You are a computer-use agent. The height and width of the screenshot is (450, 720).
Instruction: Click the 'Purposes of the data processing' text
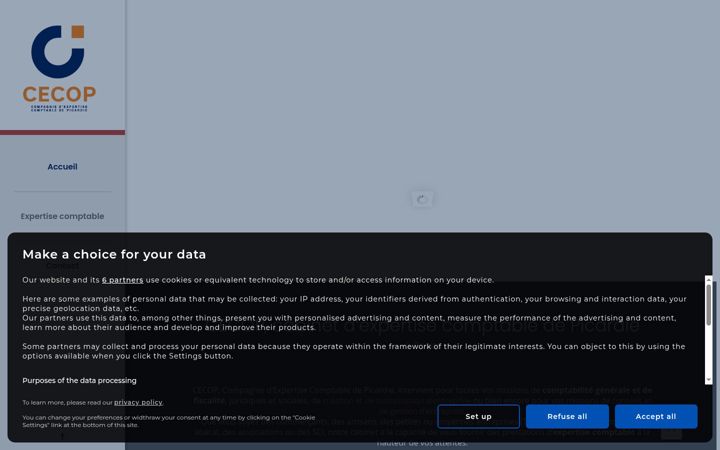[79, 380]
